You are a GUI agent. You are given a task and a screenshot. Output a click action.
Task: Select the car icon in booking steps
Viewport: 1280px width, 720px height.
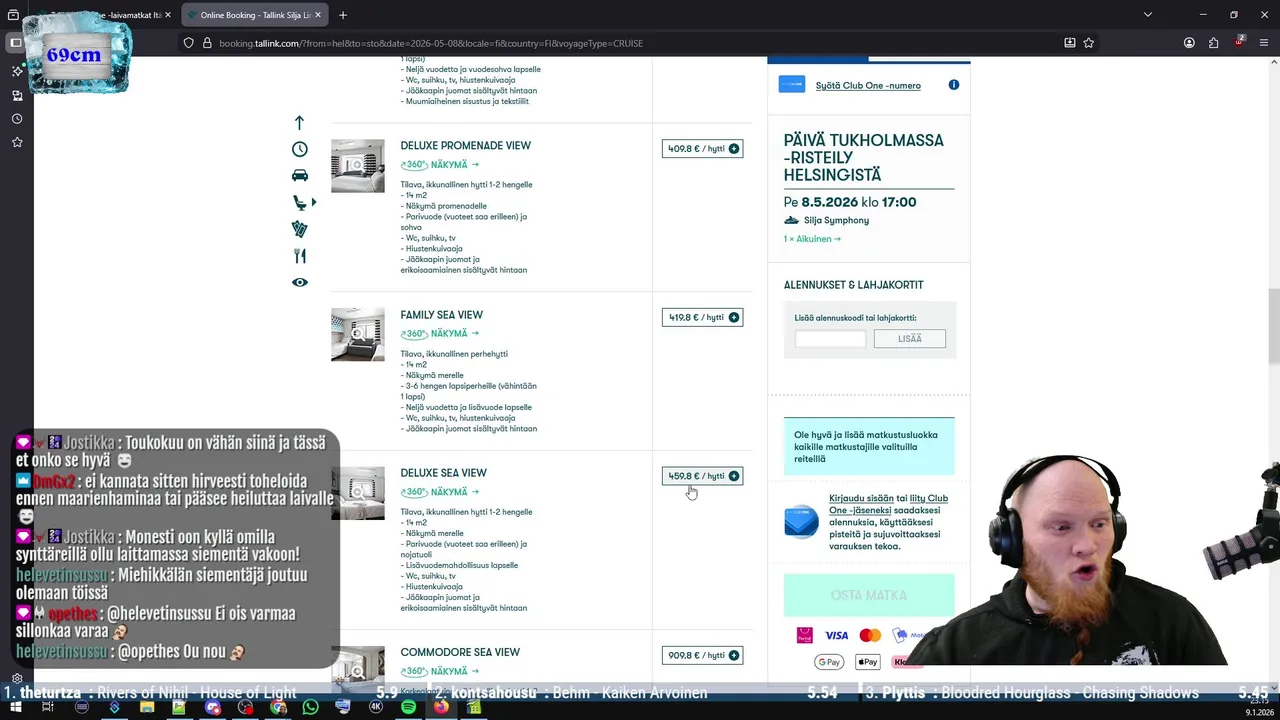tap(299, 175)
